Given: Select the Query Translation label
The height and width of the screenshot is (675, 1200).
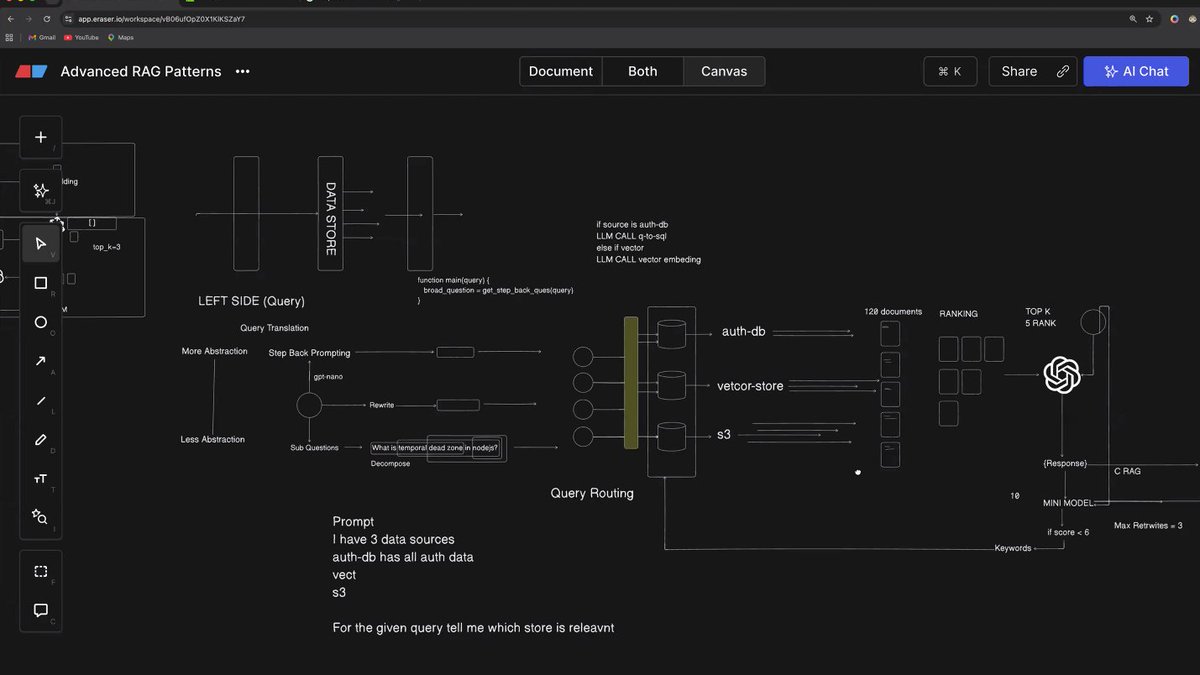Looking at the screenshot, I should tap(274, 328).
